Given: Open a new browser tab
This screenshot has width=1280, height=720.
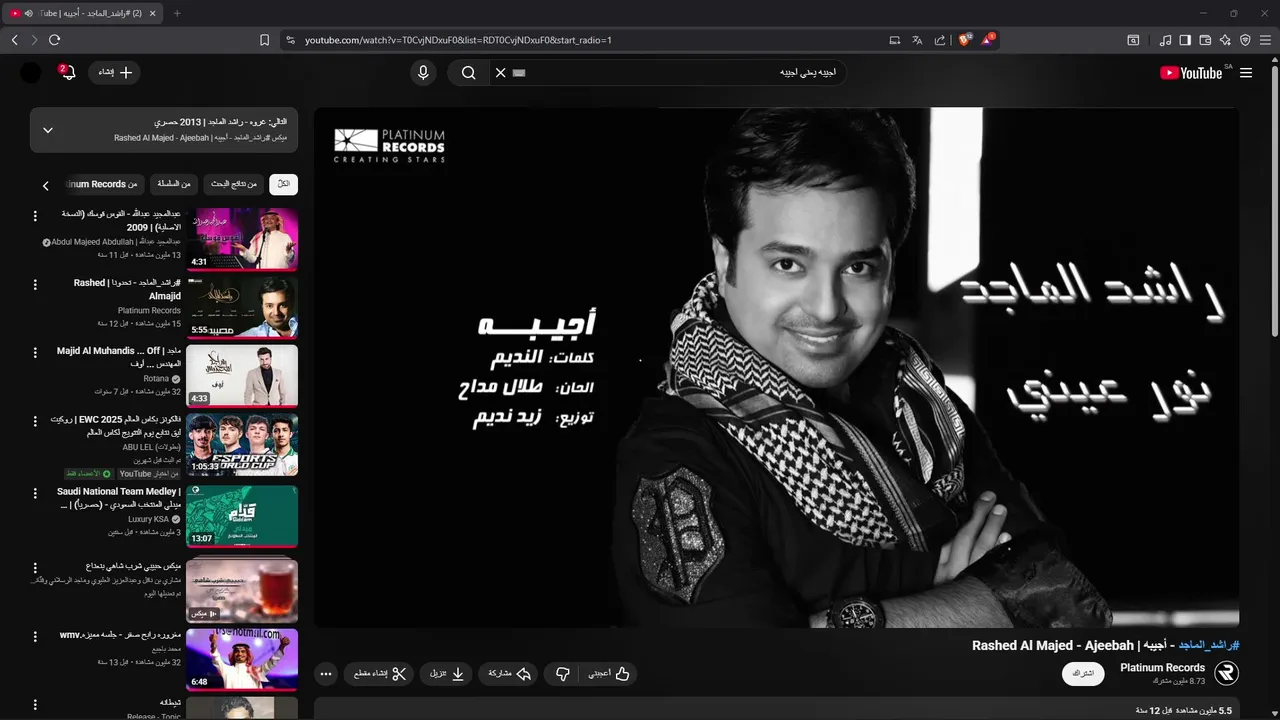Looking at the screenshot, I should pos(177,13).
